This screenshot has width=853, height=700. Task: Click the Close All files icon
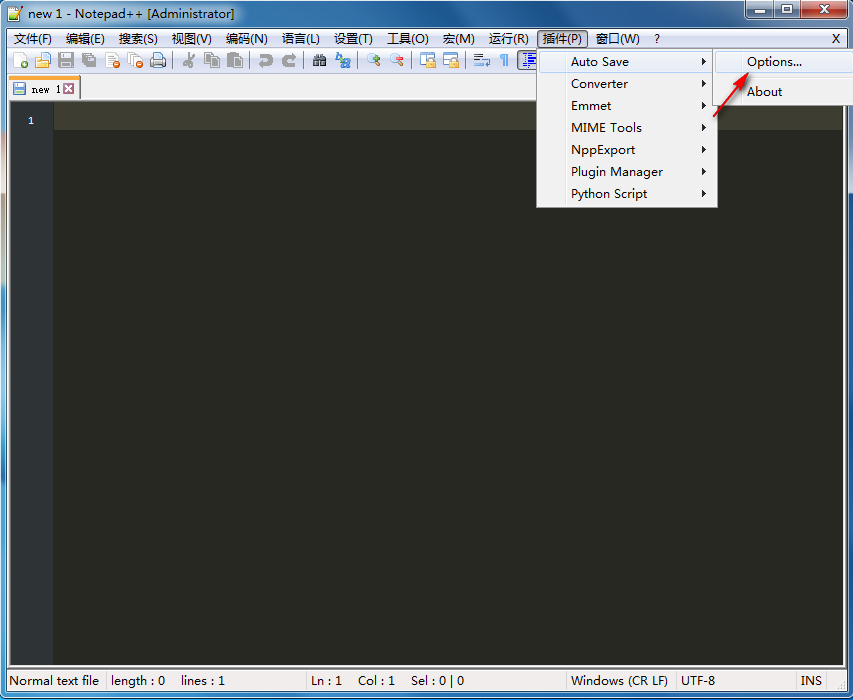click(135, 60)
